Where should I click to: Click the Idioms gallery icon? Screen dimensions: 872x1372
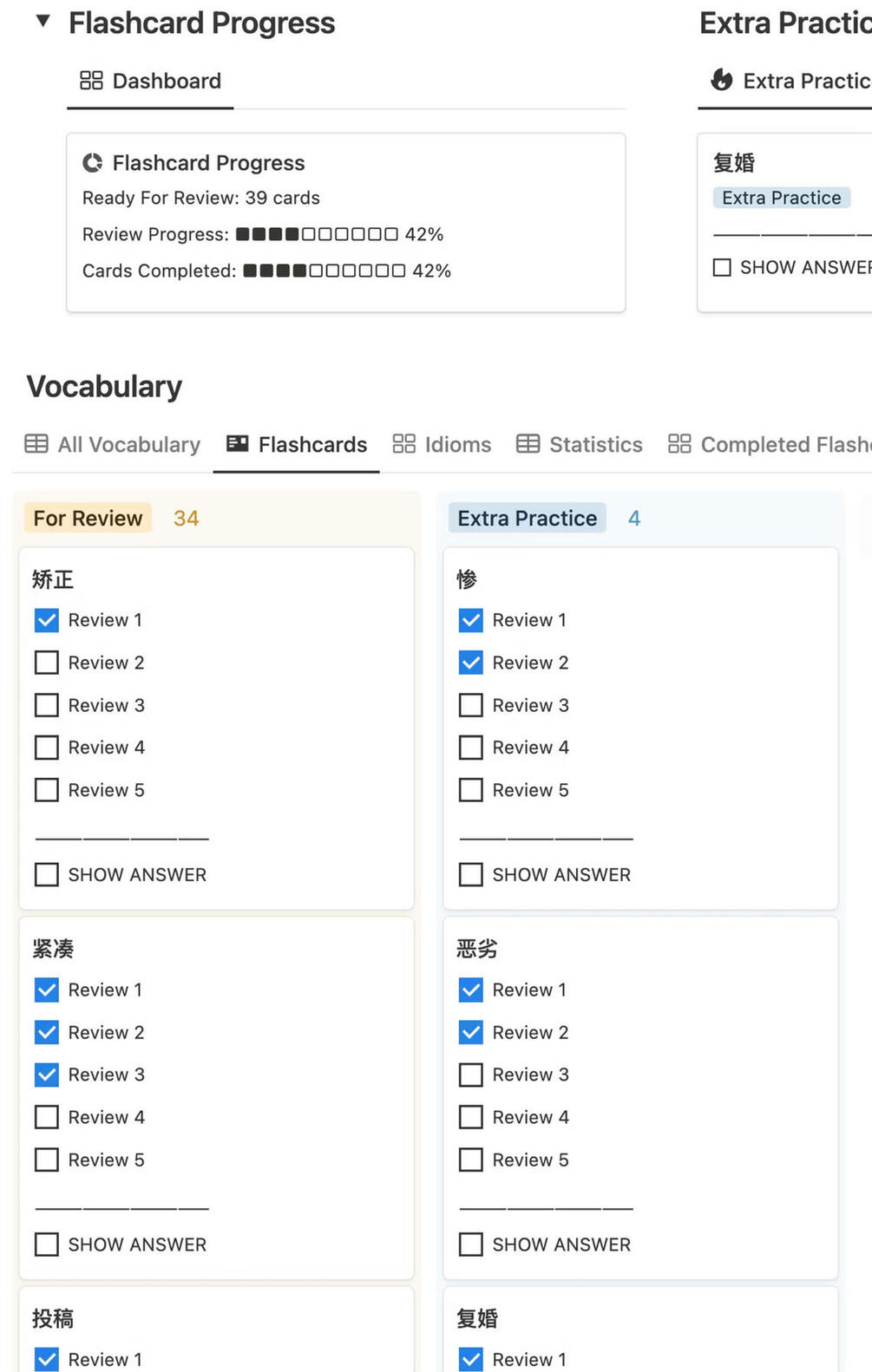(404, 444)
